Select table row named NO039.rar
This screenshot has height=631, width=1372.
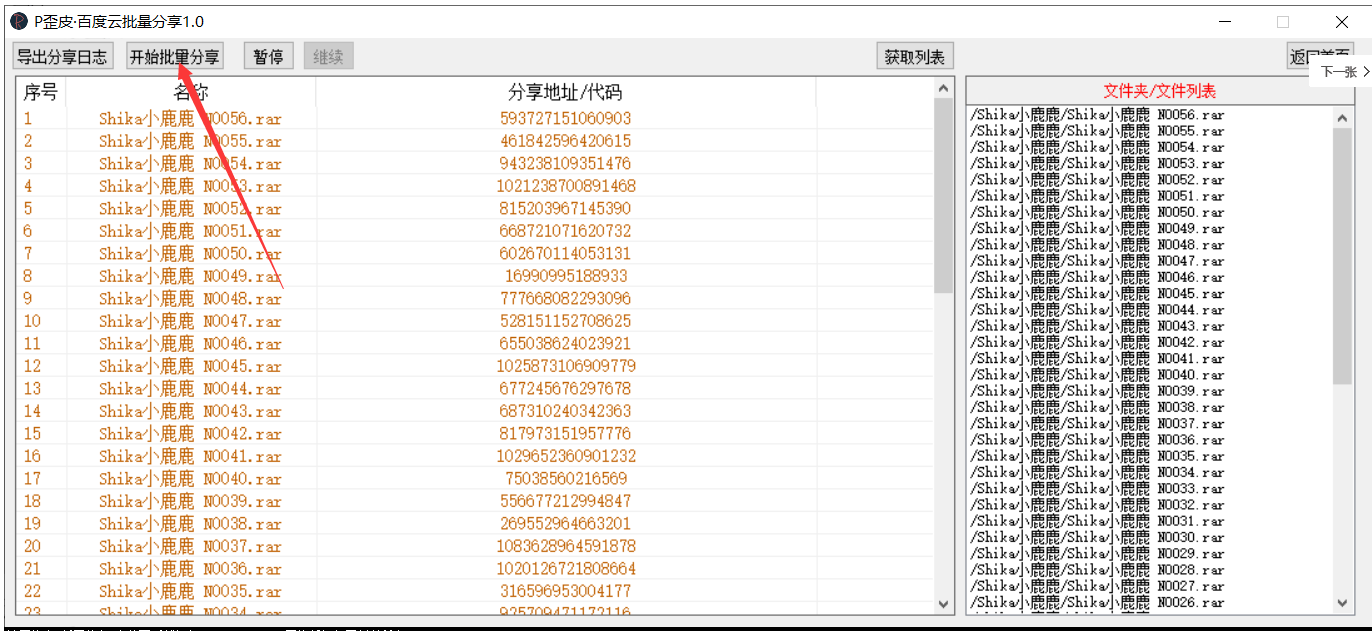(476, 501)
